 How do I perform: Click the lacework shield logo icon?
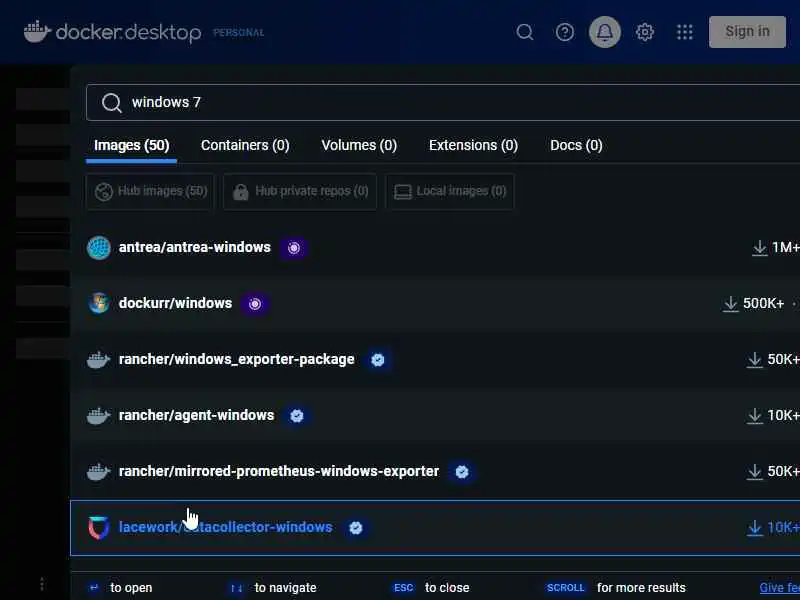pos(98,528)
